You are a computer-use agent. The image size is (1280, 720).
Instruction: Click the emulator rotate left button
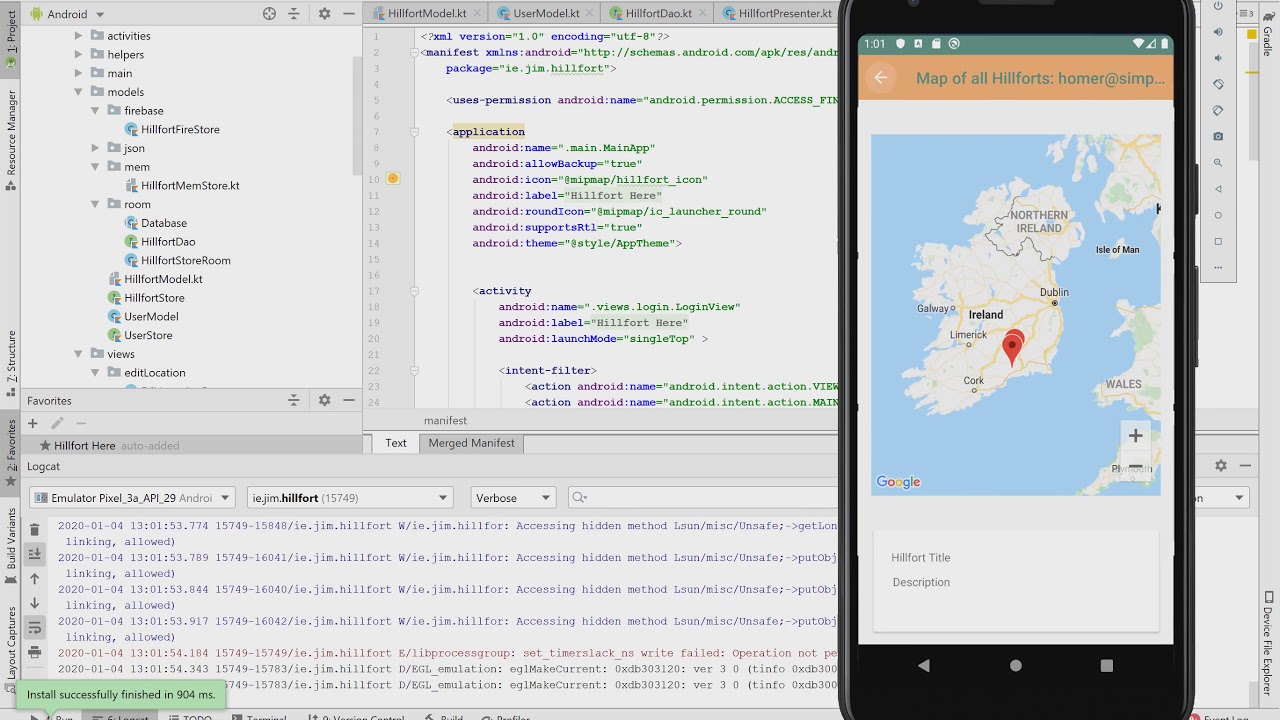click(x=1218, y=84)
